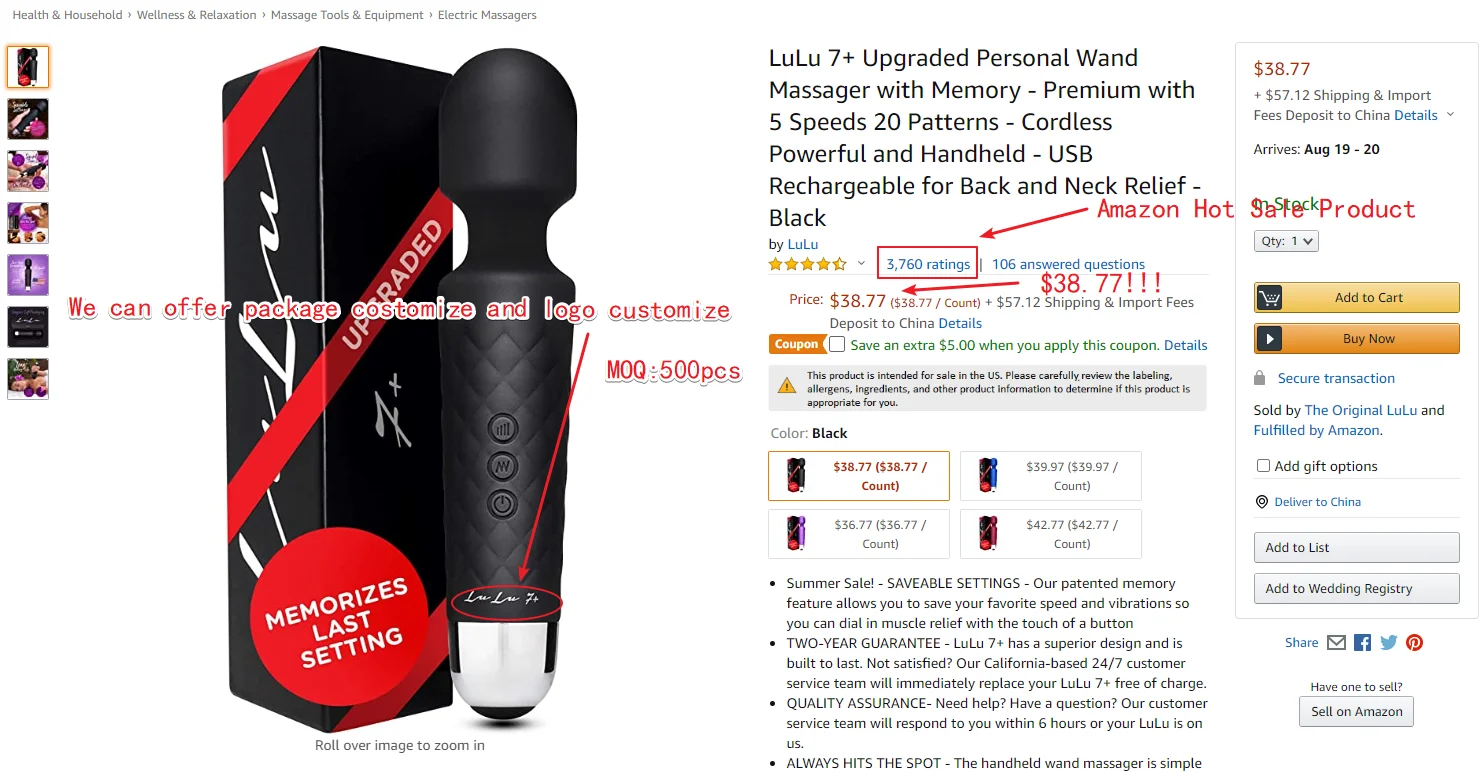Screen dimensions: 1479x772
Task: Share on Pinterest icon
Action: [1414, 643]
